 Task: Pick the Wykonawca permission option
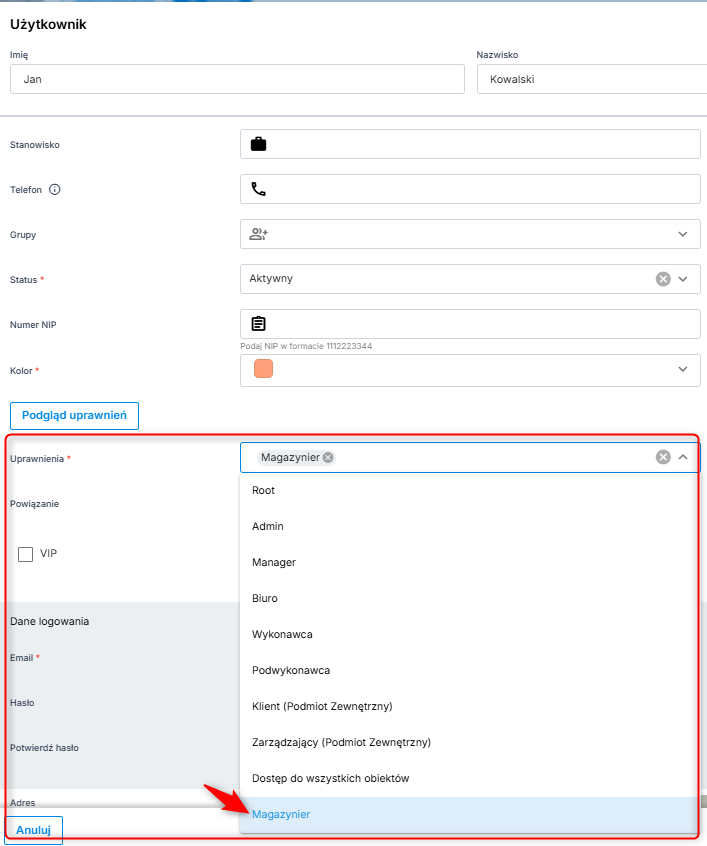[x=282, y=634]
